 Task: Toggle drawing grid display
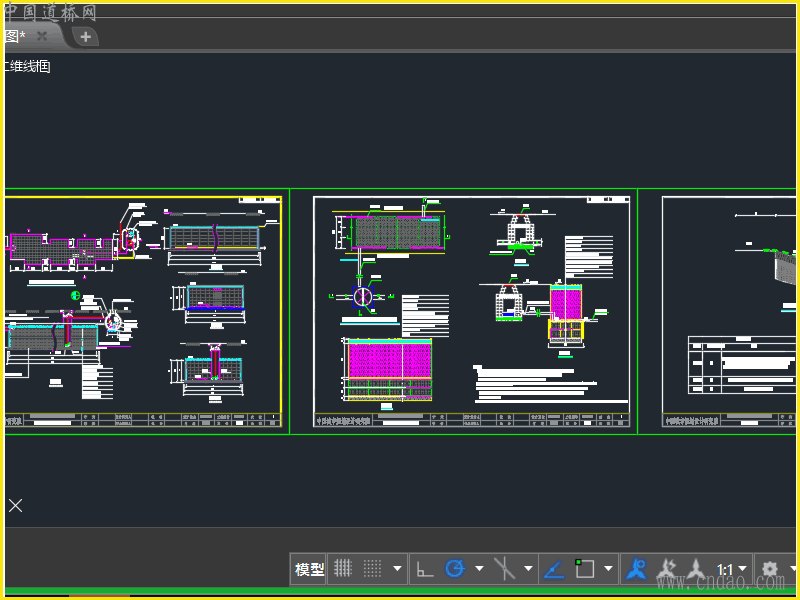tap(343, 569)
